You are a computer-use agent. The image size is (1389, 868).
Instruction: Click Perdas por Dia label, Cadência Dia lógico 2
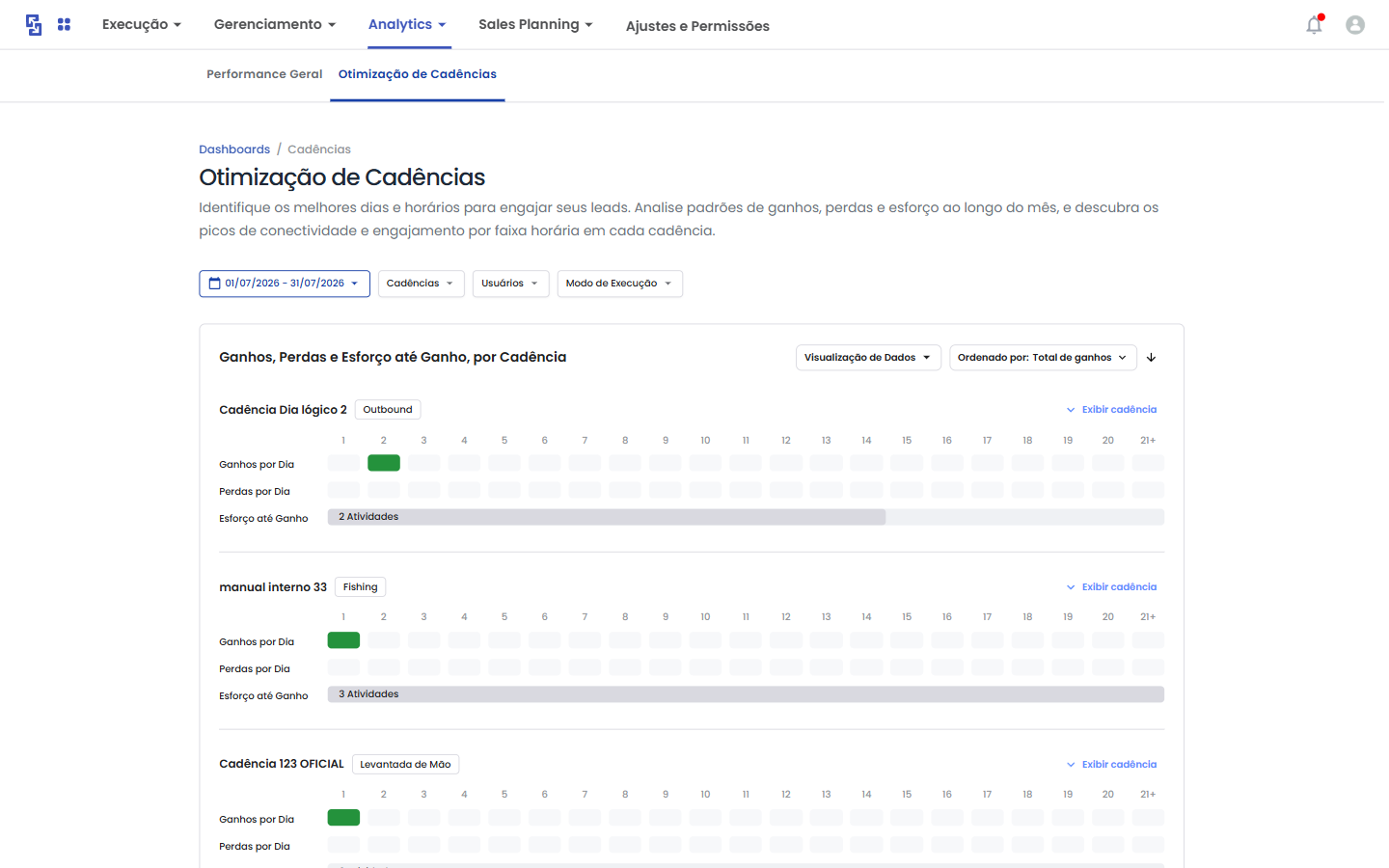coord(255,492)
